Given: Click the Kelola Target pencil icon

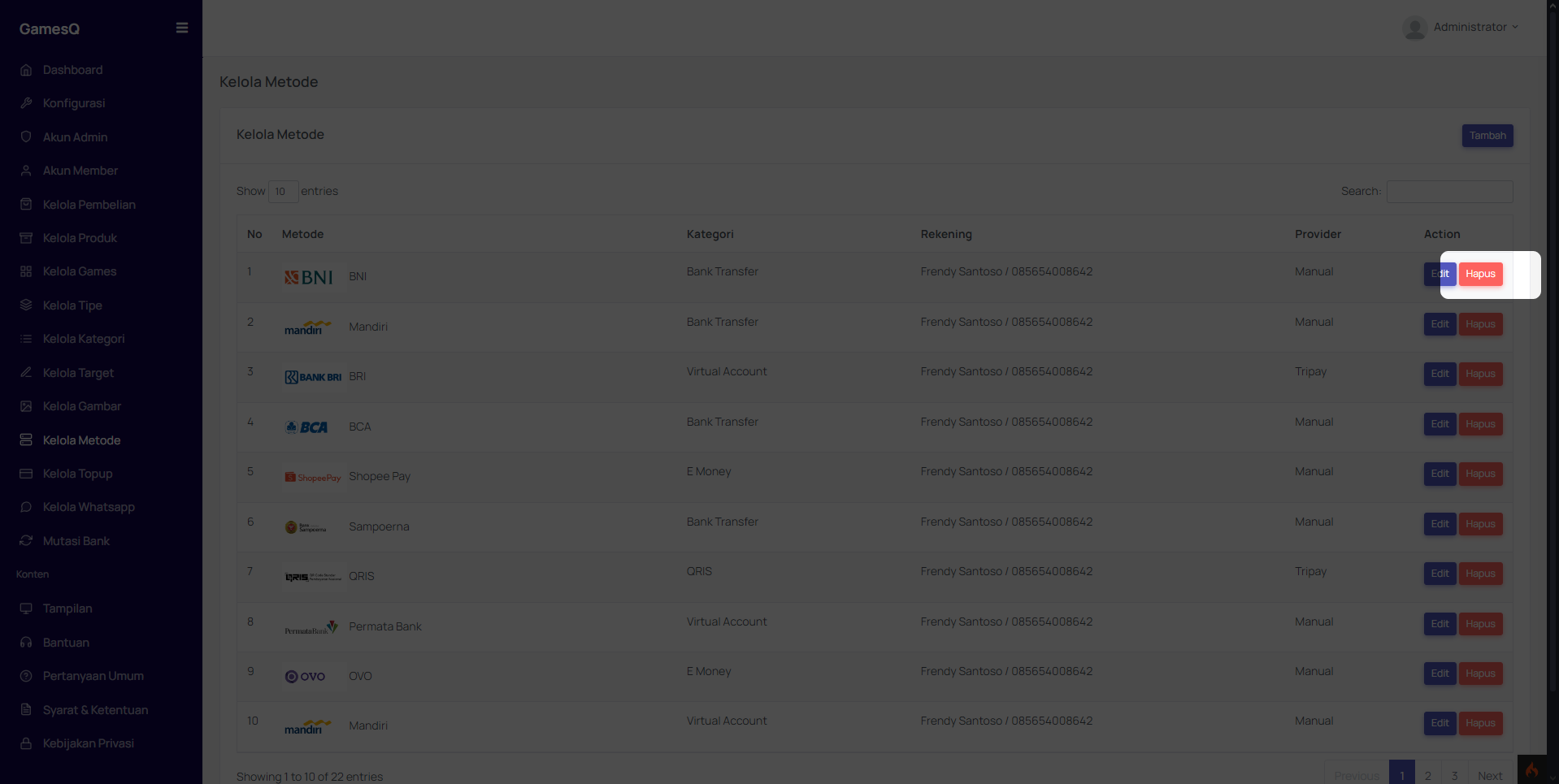Looking at the screenshot, I should pos(26,373).
